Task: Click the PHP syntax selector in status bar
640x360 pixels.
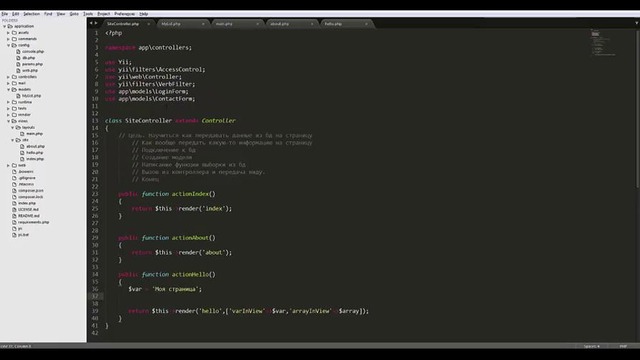Action: click(x=623, y=346)
